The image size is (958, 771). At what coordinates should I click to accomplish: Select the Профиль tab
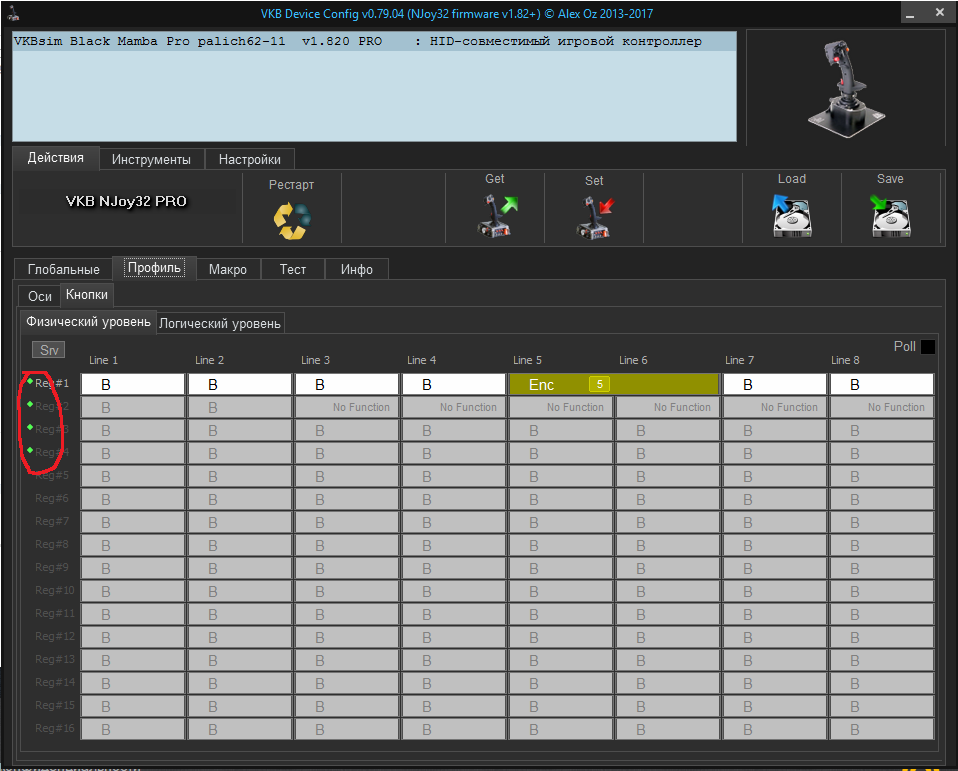click(155, 268)
